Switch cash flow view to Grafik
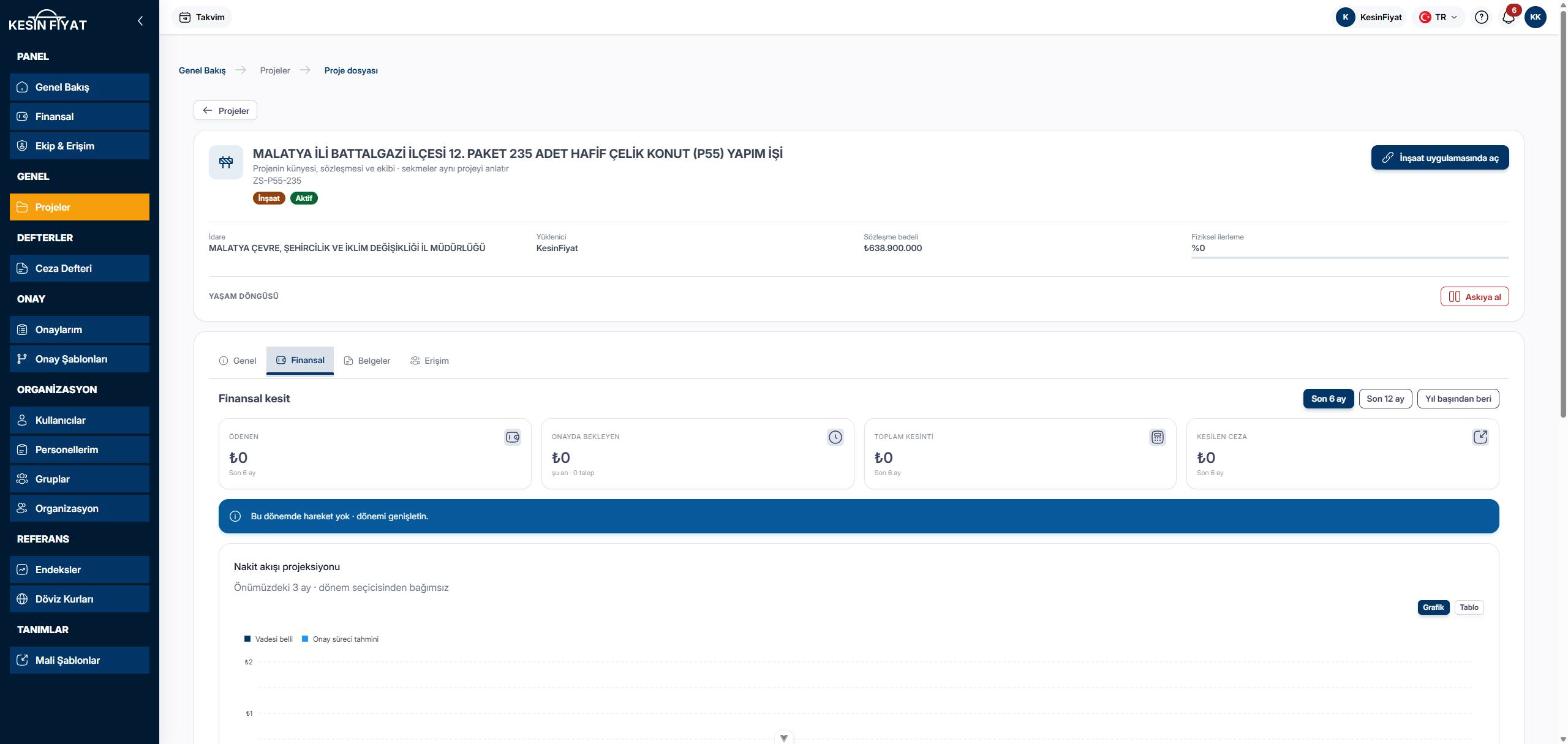Screen dimensions: 1568x744 point(1433,608)
